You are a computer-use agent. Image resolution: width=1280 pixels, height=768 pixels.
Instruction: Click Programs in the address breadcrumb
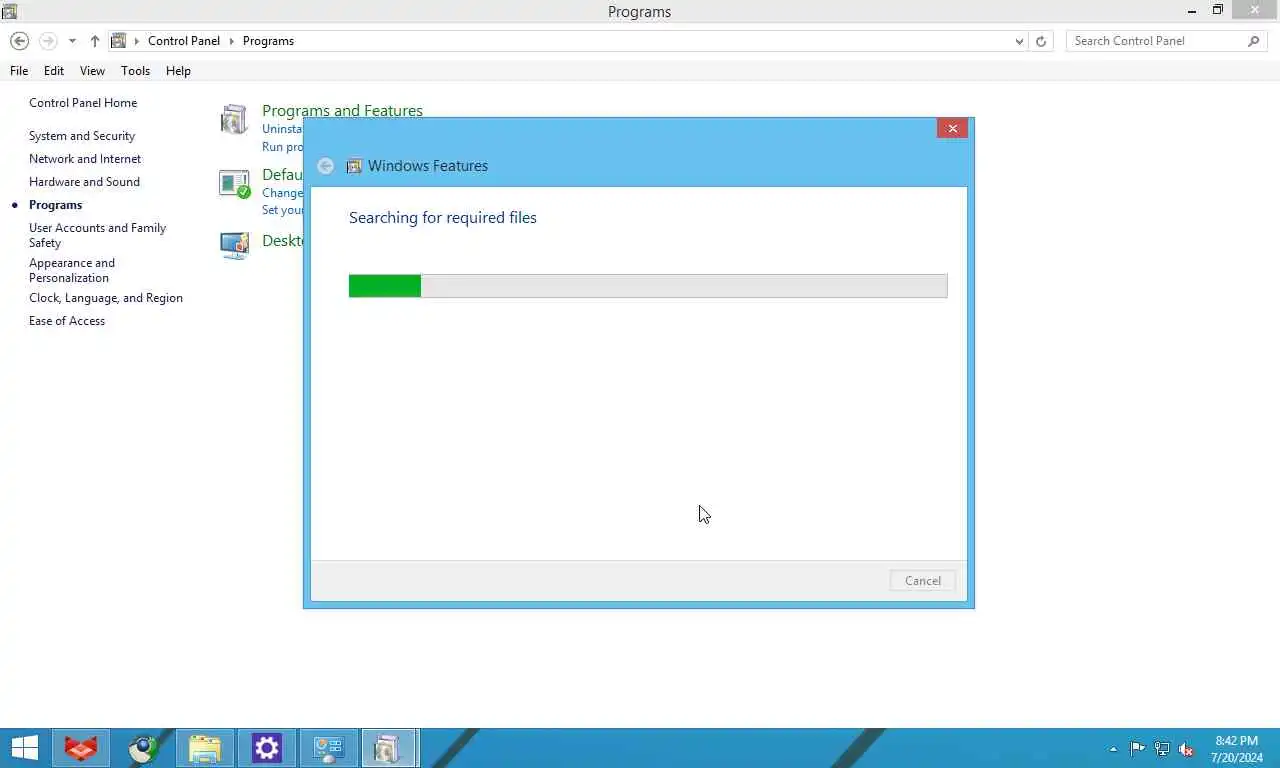click(268, 41)
